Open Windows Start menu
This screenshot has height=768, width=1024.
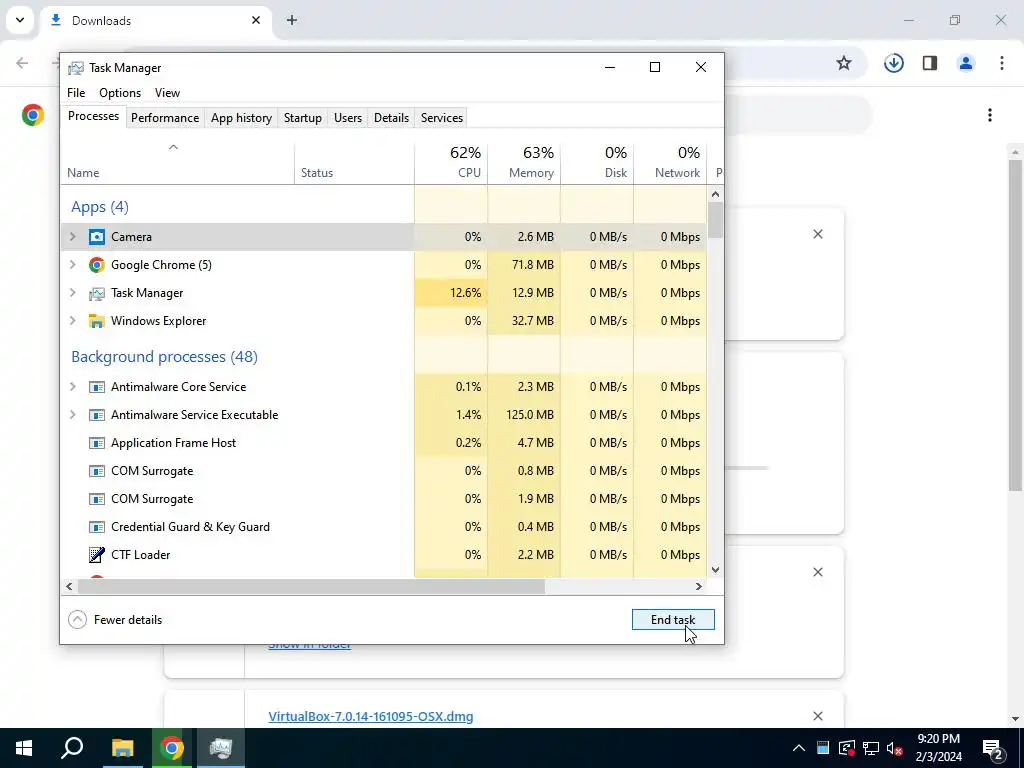click(x=24, y=748)
